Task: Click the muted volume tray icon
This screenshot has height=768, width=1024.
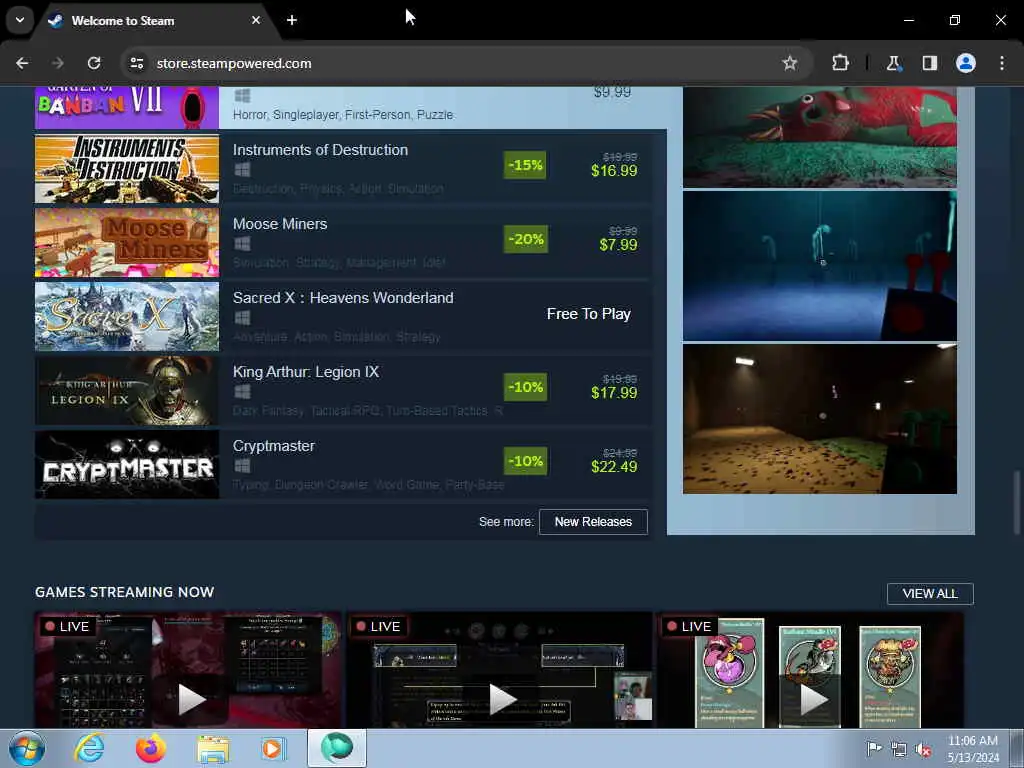Action: click(x=923, y=750)
